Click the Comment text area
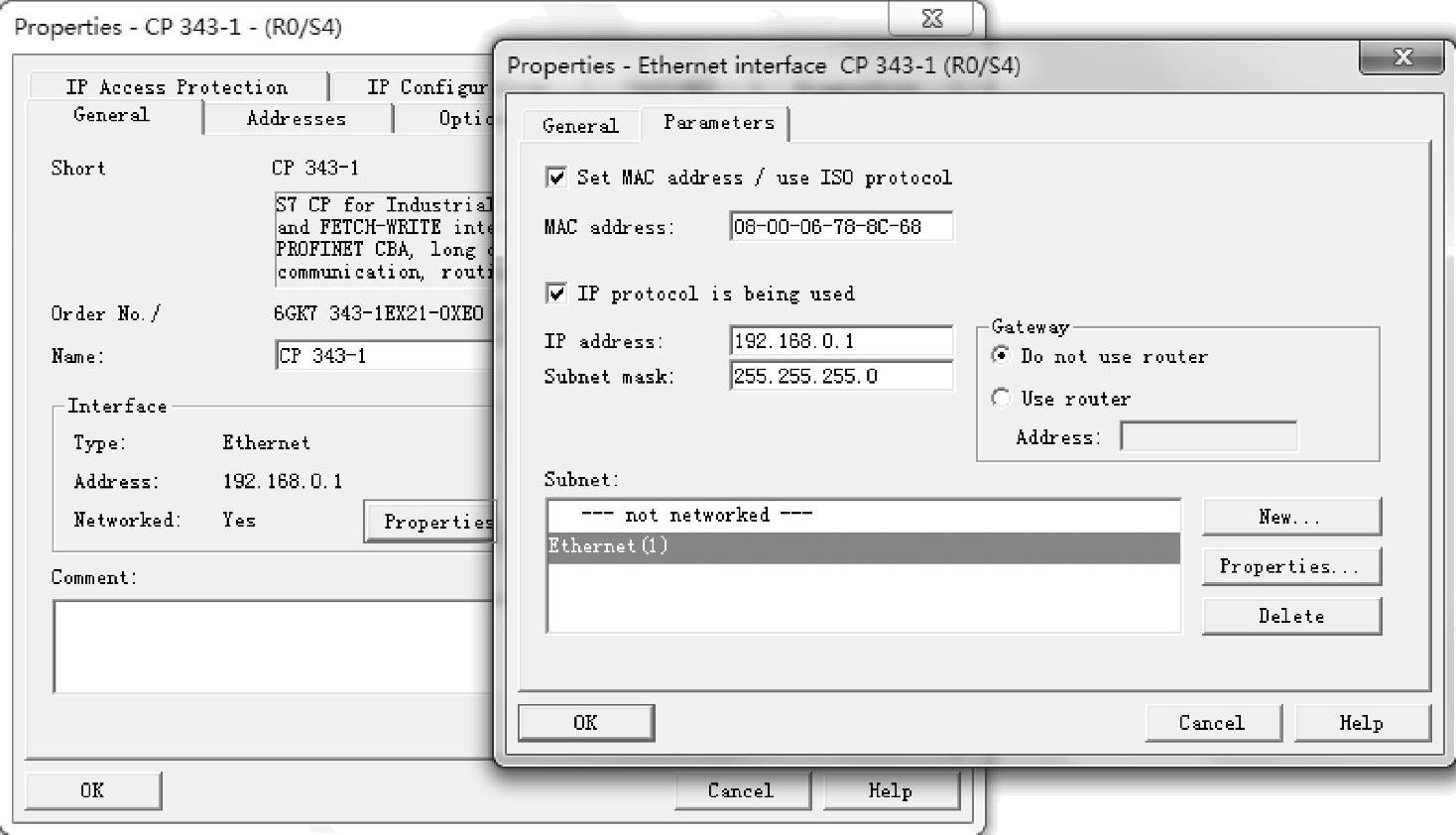The image size is (1456, 835). coord(273,647)
